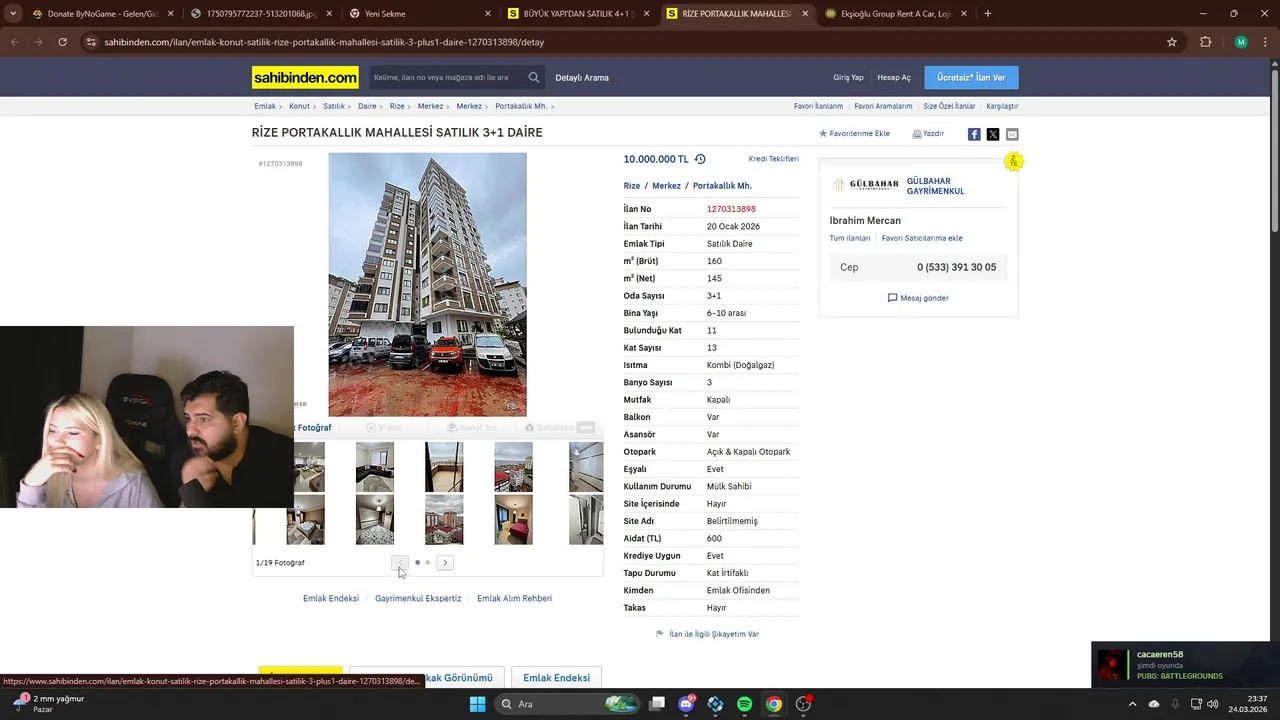
Task: Click the main building photo
Action: tap(427, 284)
